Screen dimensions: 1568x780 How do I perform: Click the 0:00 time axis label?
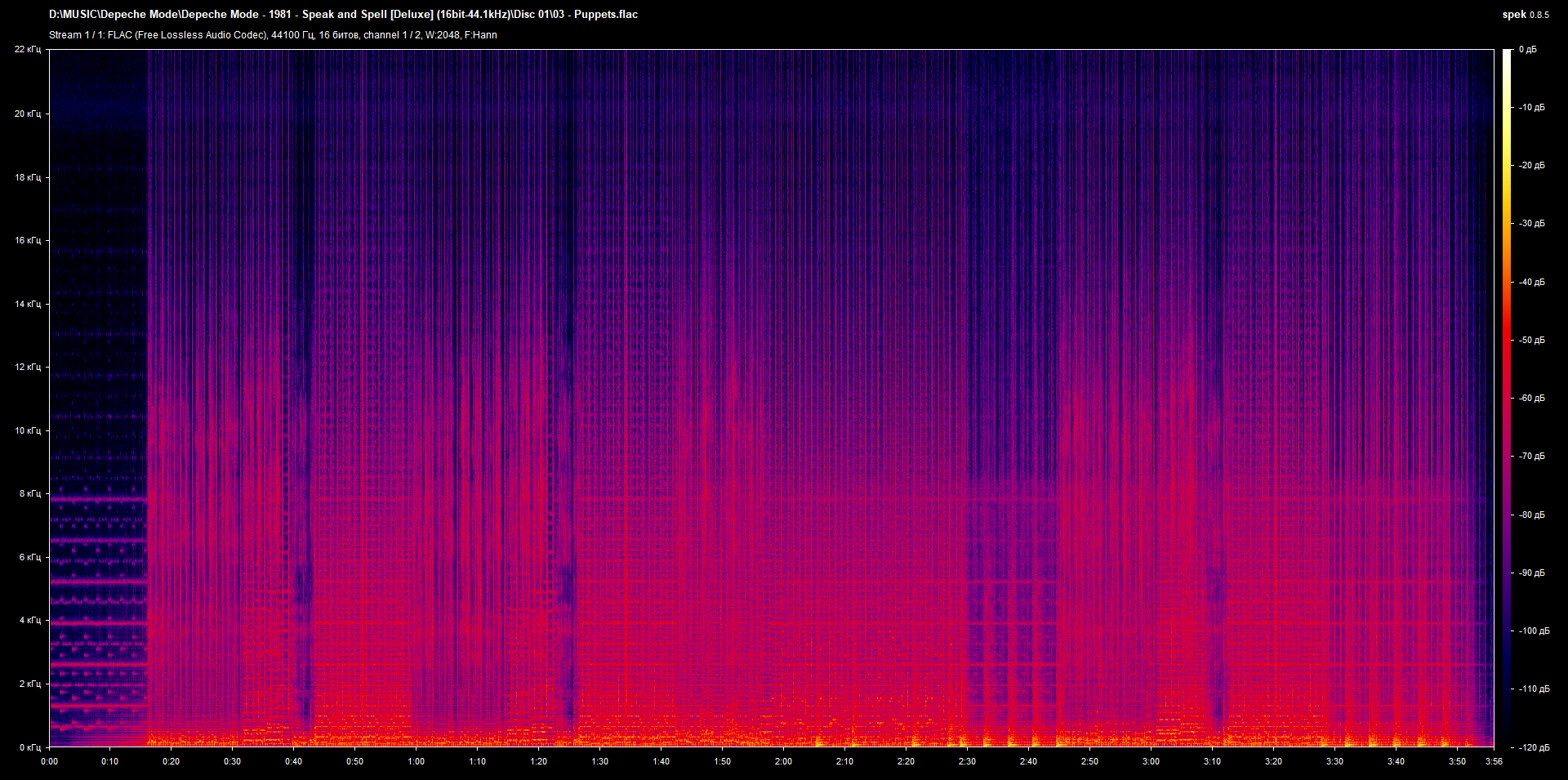(49, 761)
